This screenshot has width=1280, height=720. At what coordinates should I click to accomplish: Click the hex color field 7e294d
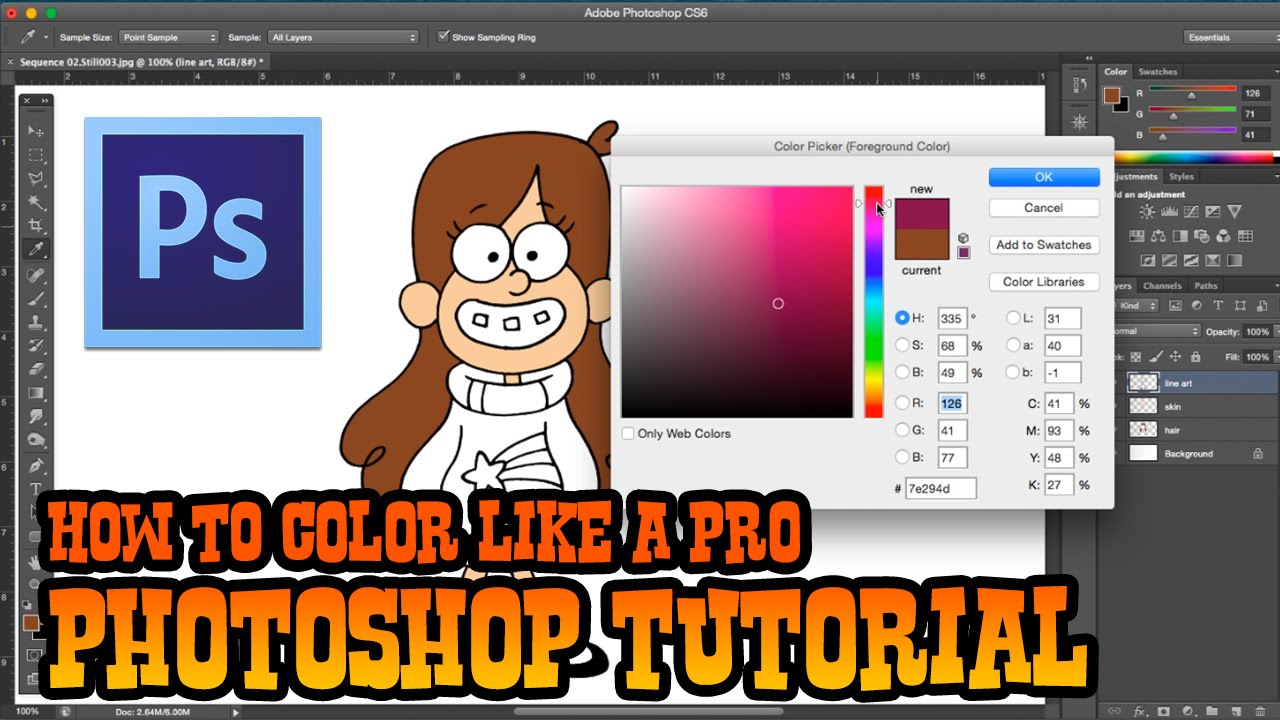click(x=940, y=488)
